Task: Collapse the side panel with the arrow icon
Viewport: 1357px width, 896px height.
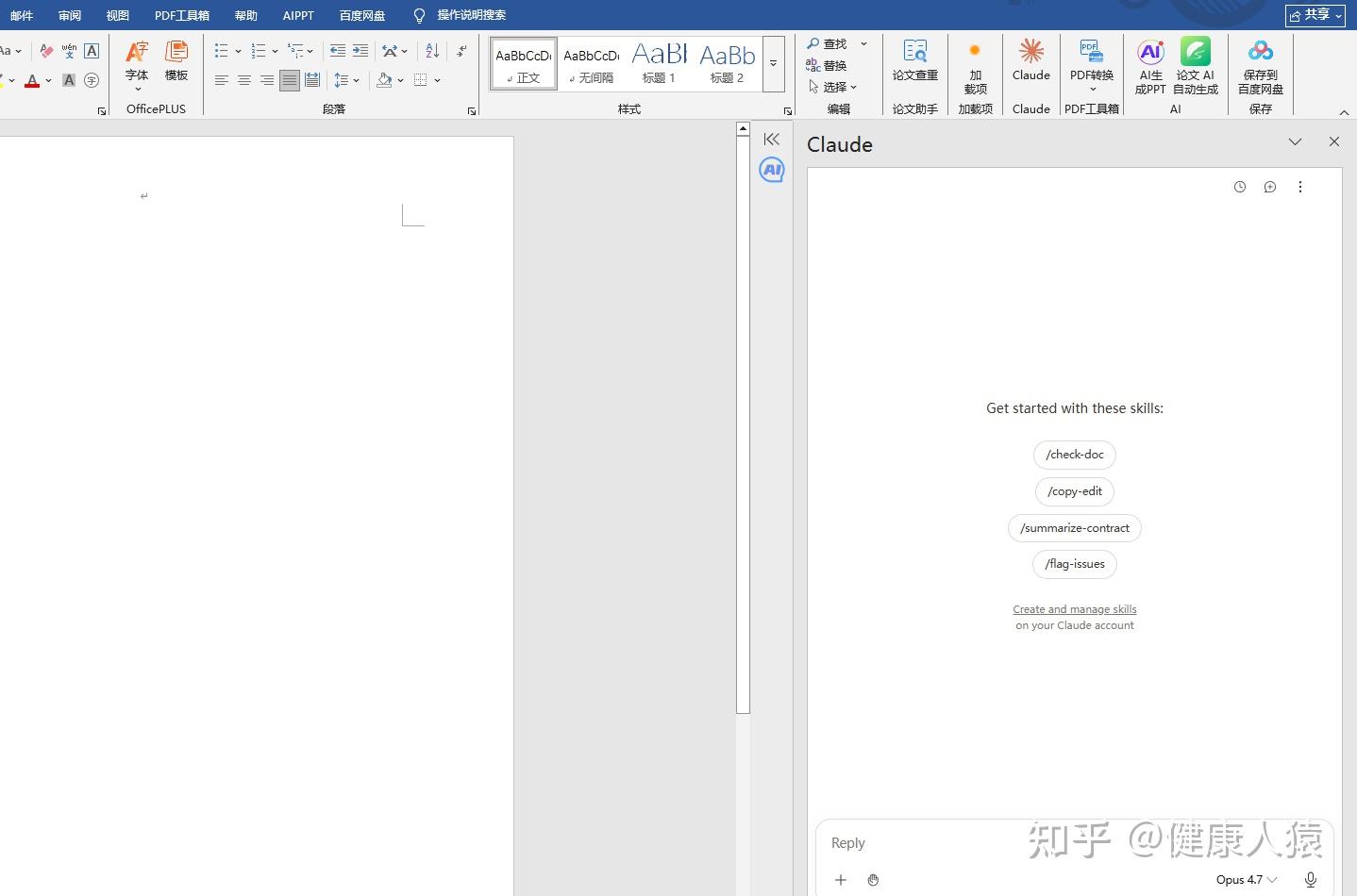Action: coord(772,140)
